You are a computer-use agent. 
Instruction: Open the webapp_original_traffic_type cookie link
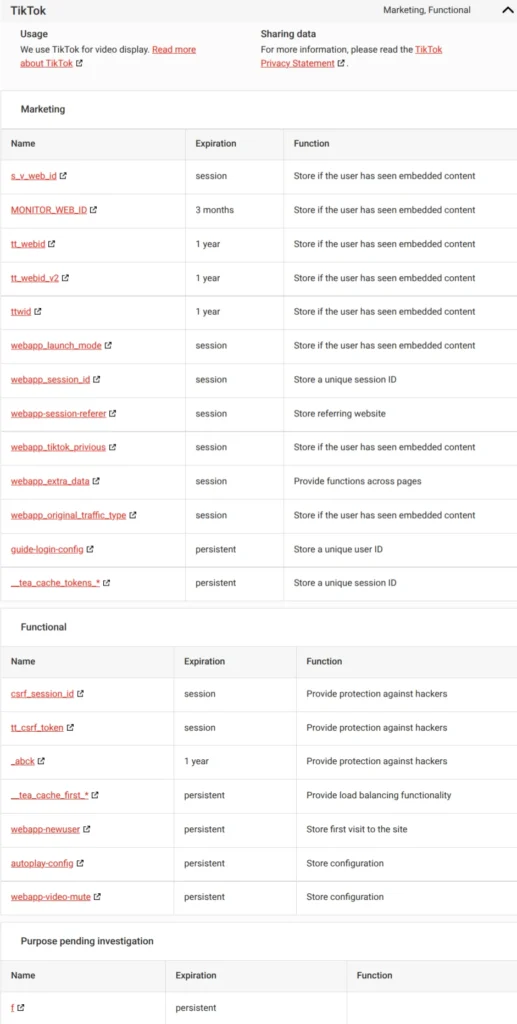[69, 516]
